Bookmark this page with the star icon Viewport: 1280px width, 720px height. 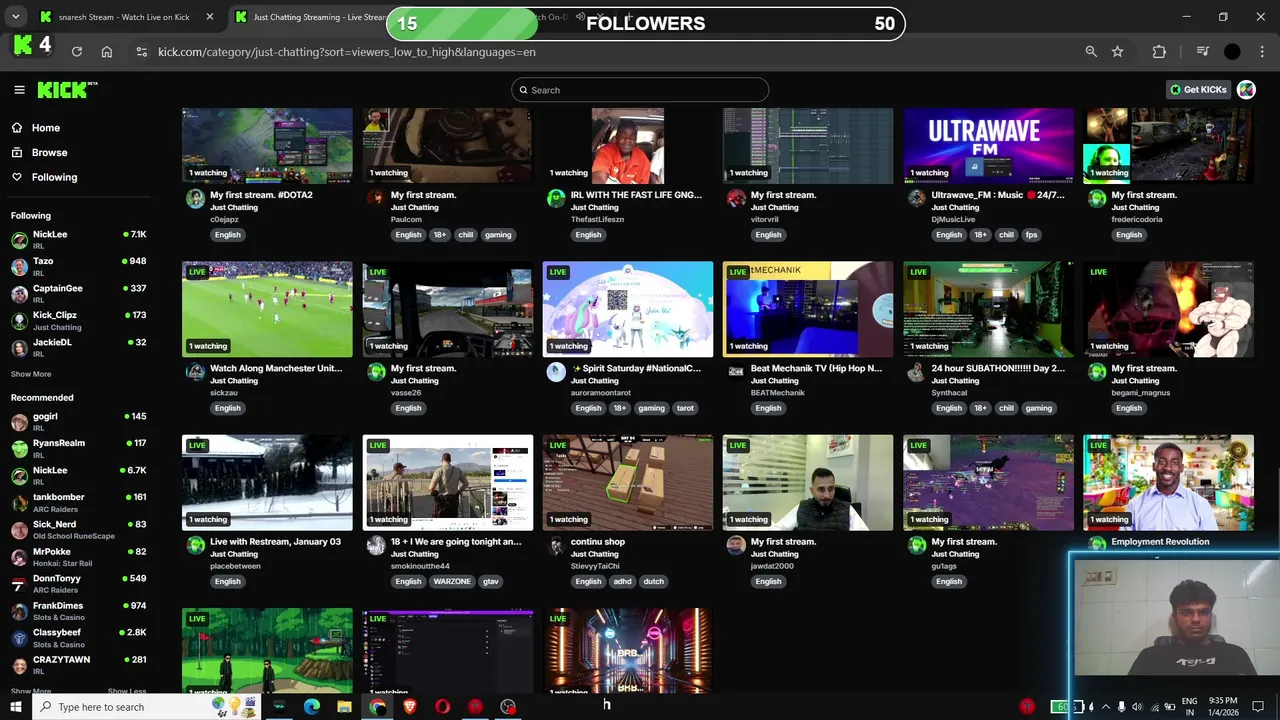[x=1118, y=52]
